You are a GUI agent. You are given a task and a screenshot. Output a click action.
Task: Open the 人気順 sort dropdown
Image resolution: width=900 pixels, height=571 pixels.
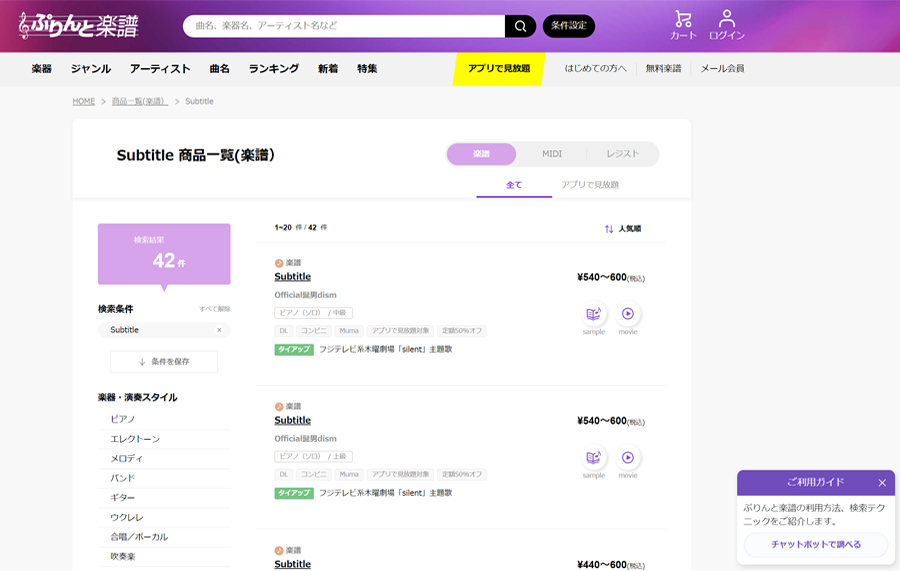click(623, 229)
